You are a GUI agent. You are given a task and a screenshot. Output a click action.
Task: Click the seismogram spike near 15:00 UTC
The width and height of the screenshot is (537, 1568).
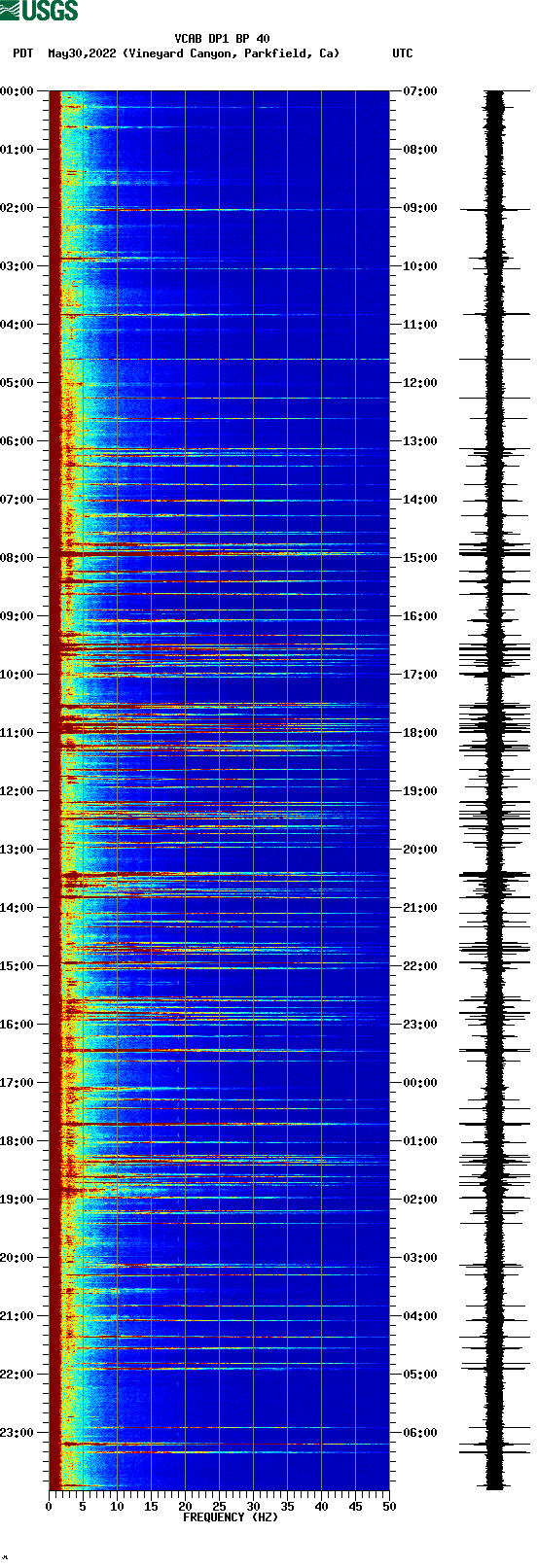[495, 553]
